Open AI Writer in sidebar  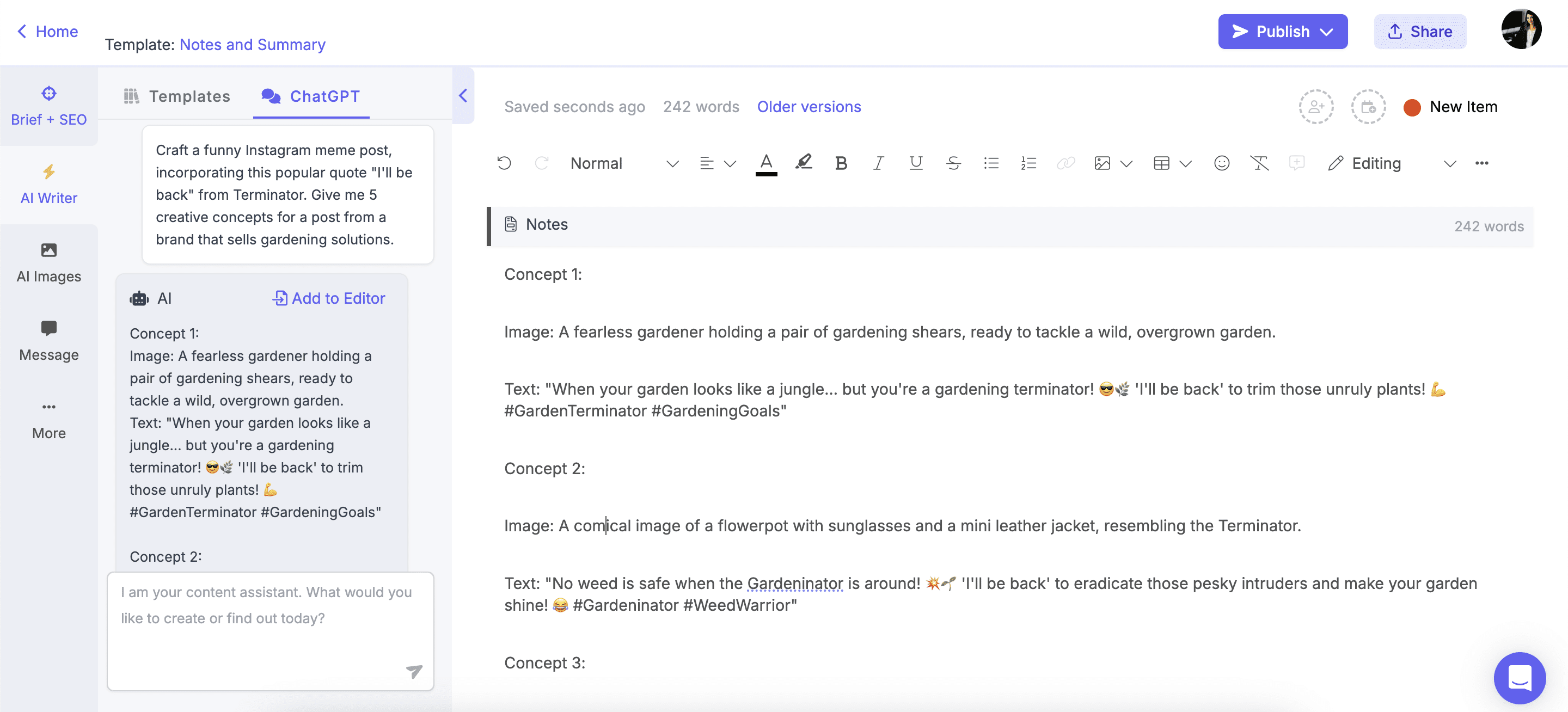coord(48,185)
